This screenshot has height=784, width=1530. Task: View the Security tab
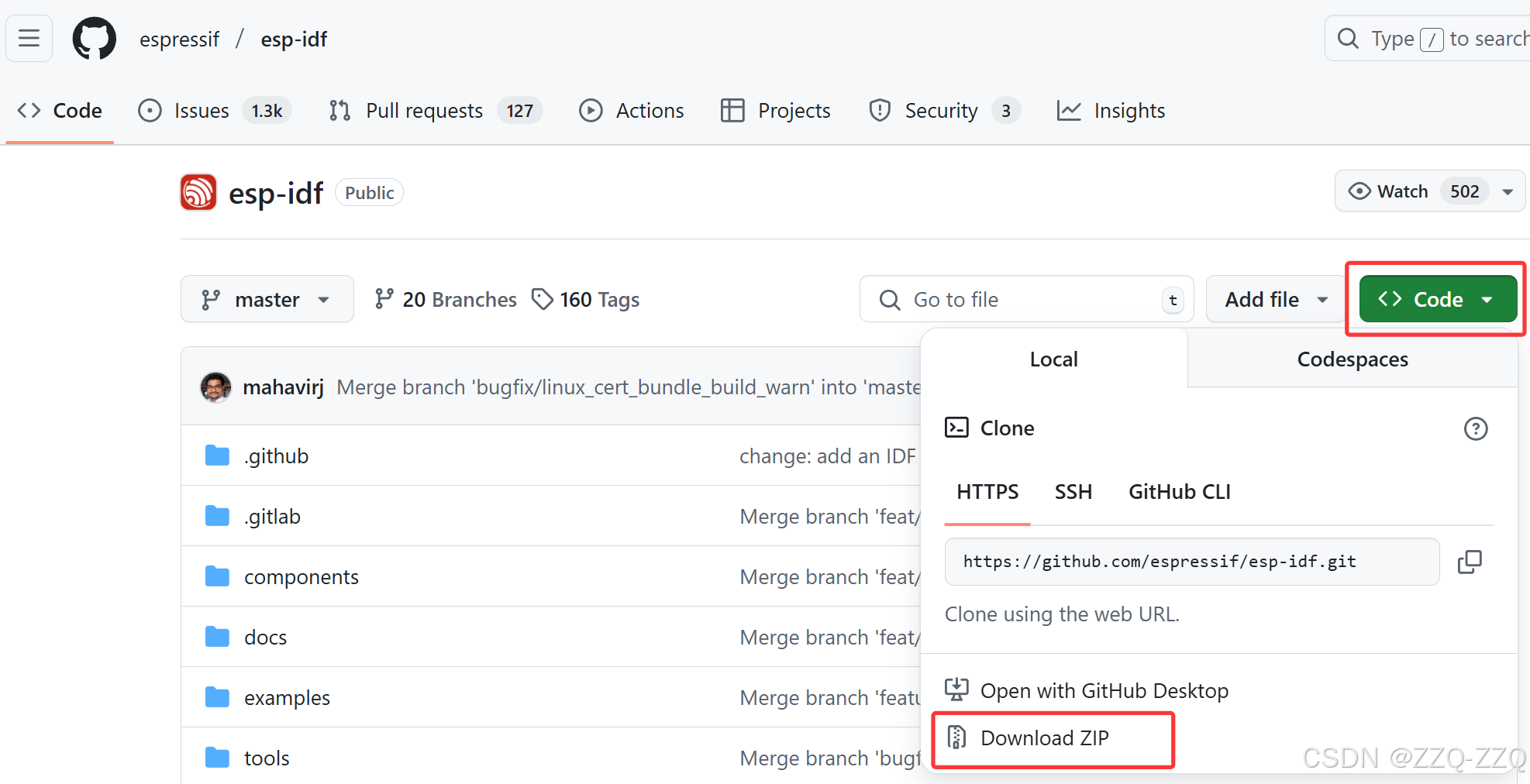pos(944,111)
